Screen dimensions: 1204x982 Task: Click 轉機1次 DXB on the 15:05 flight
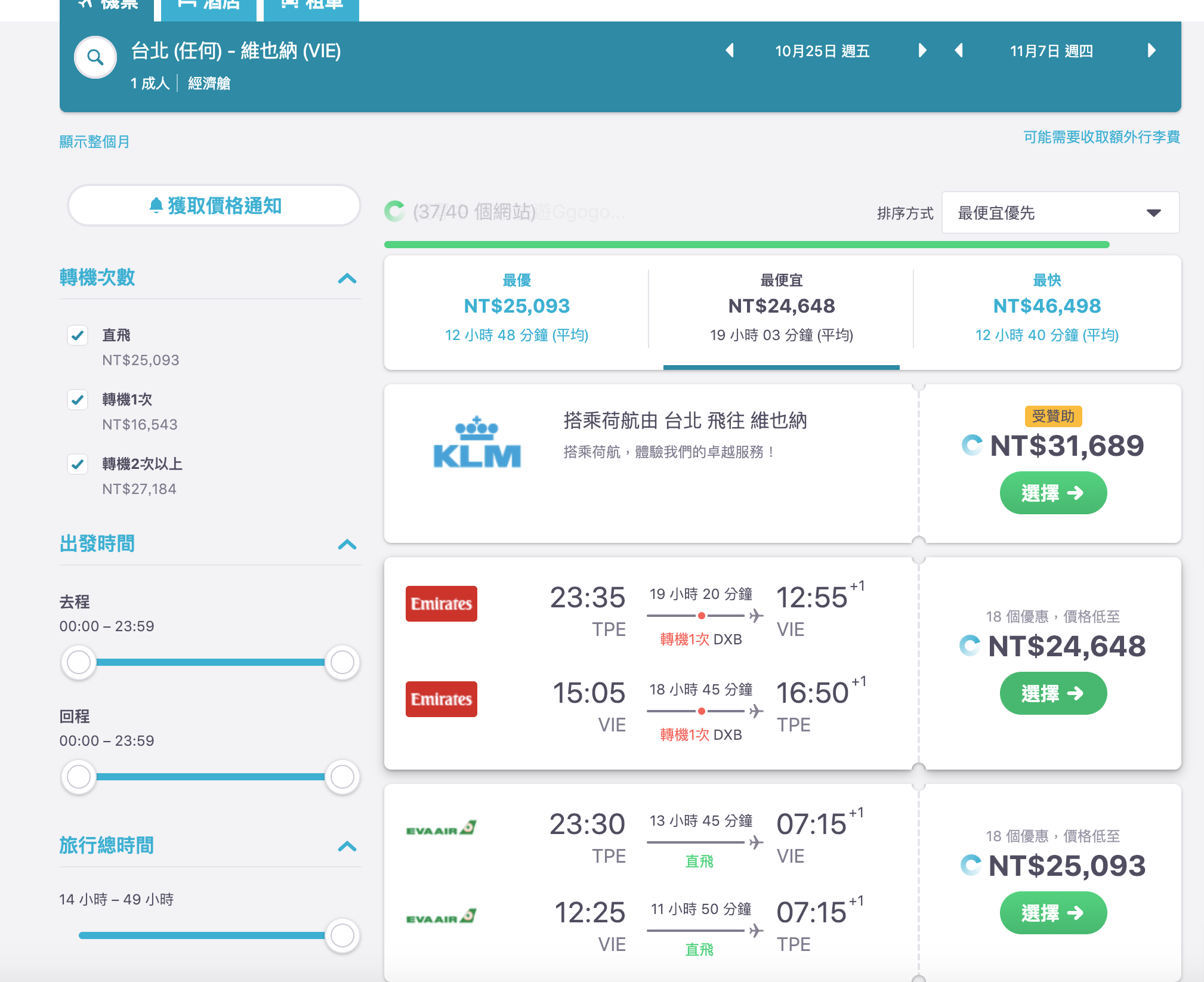701,735
